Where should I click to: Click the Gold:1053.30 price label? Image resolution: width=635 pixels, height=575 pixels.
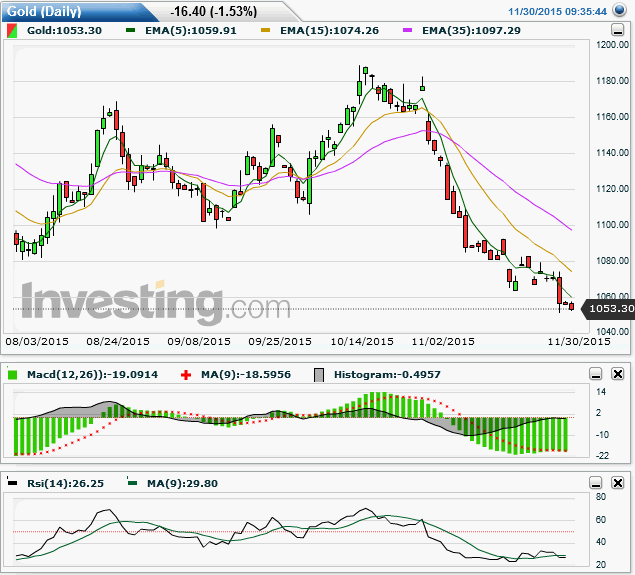click(x=64, y=31)
